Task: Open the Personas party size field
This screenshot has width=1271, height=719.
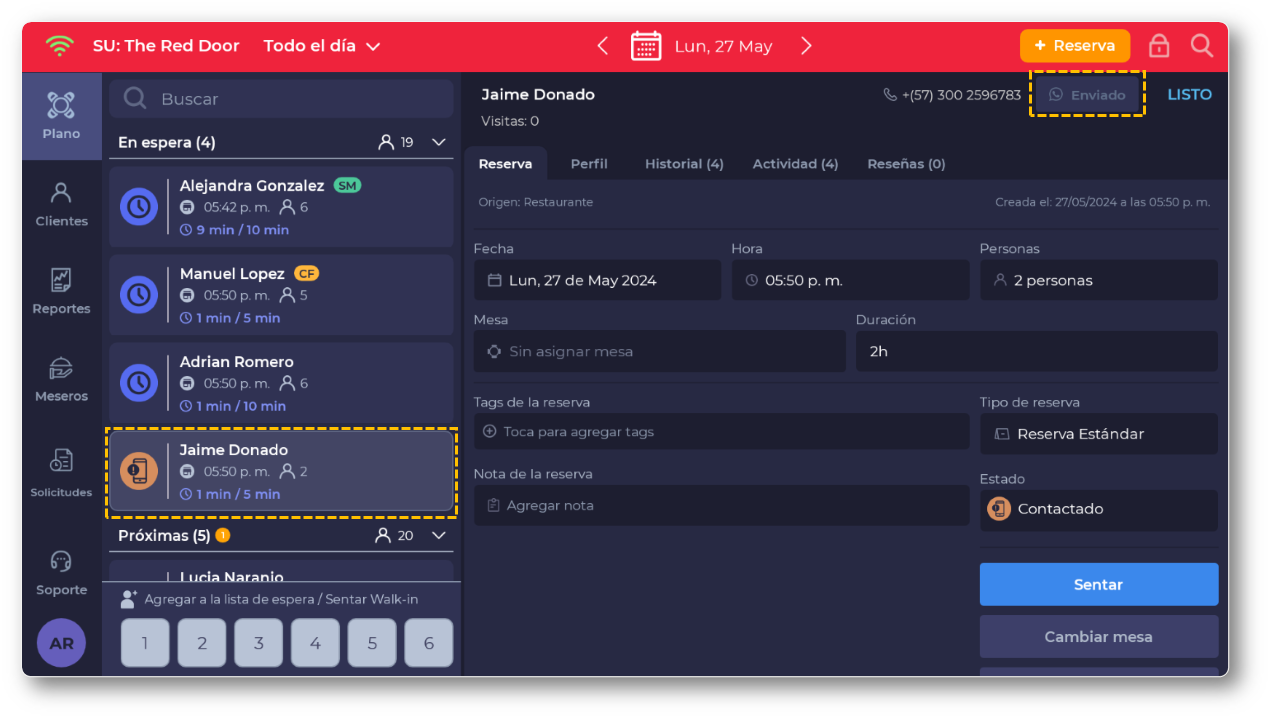Action: click(x=1099, y=280)
